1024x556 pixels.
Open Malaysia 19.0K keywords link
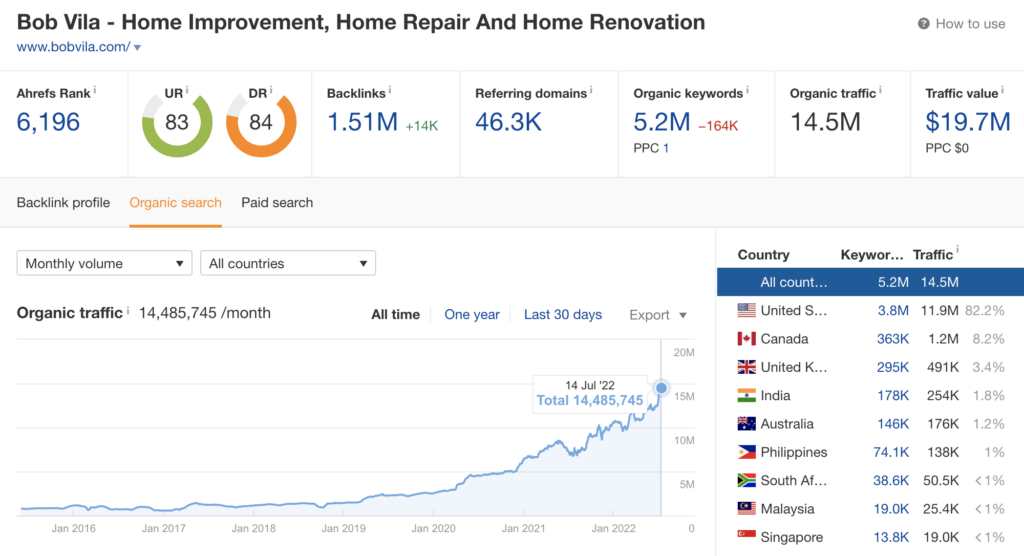click(891, 509)
